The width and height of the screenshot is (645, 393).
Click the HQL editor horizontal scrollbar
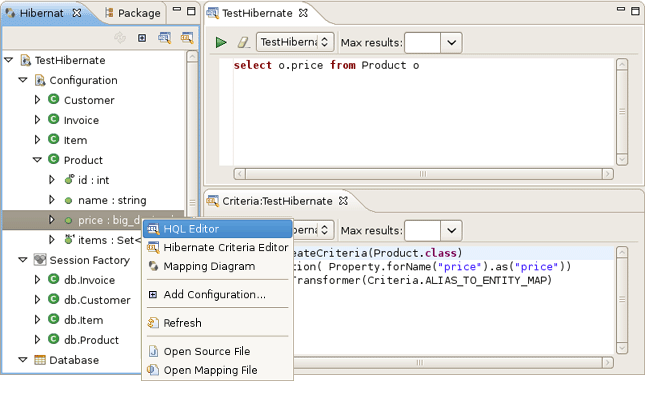423,174
